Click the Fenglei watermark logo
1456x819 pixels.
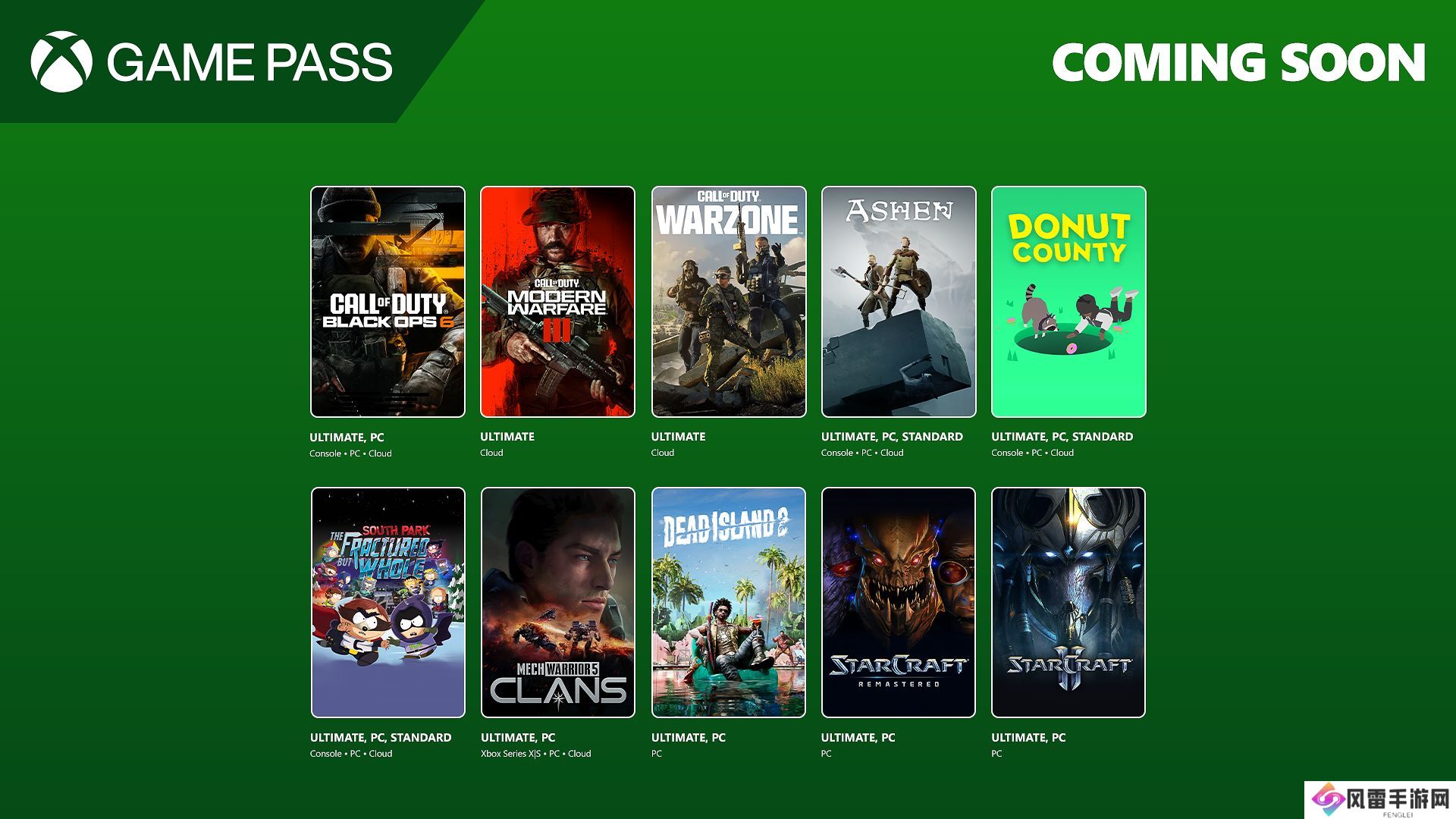click(1379, 800)
